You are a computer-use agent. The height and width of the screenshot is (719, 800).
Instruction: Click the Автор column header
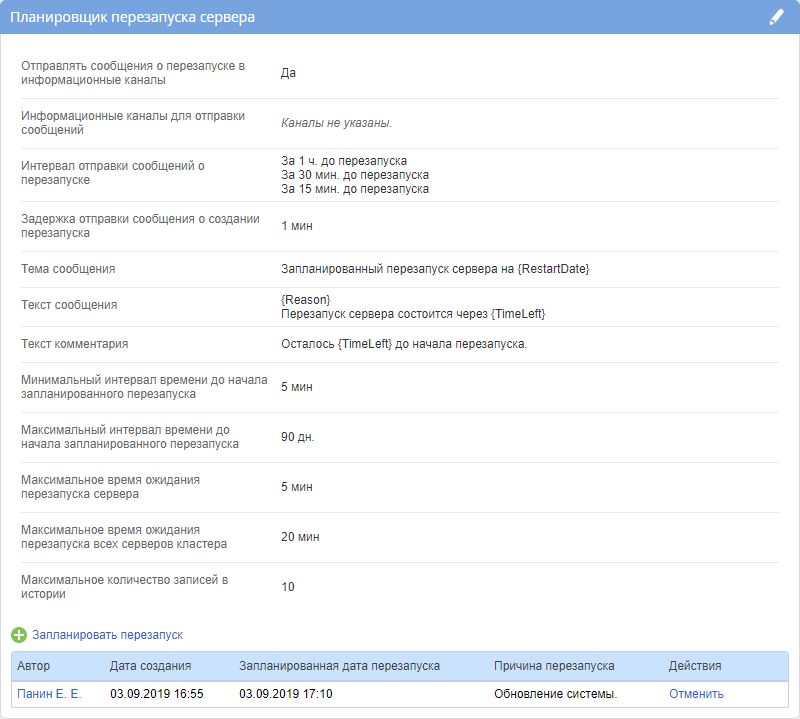click(x=33, y=666)
